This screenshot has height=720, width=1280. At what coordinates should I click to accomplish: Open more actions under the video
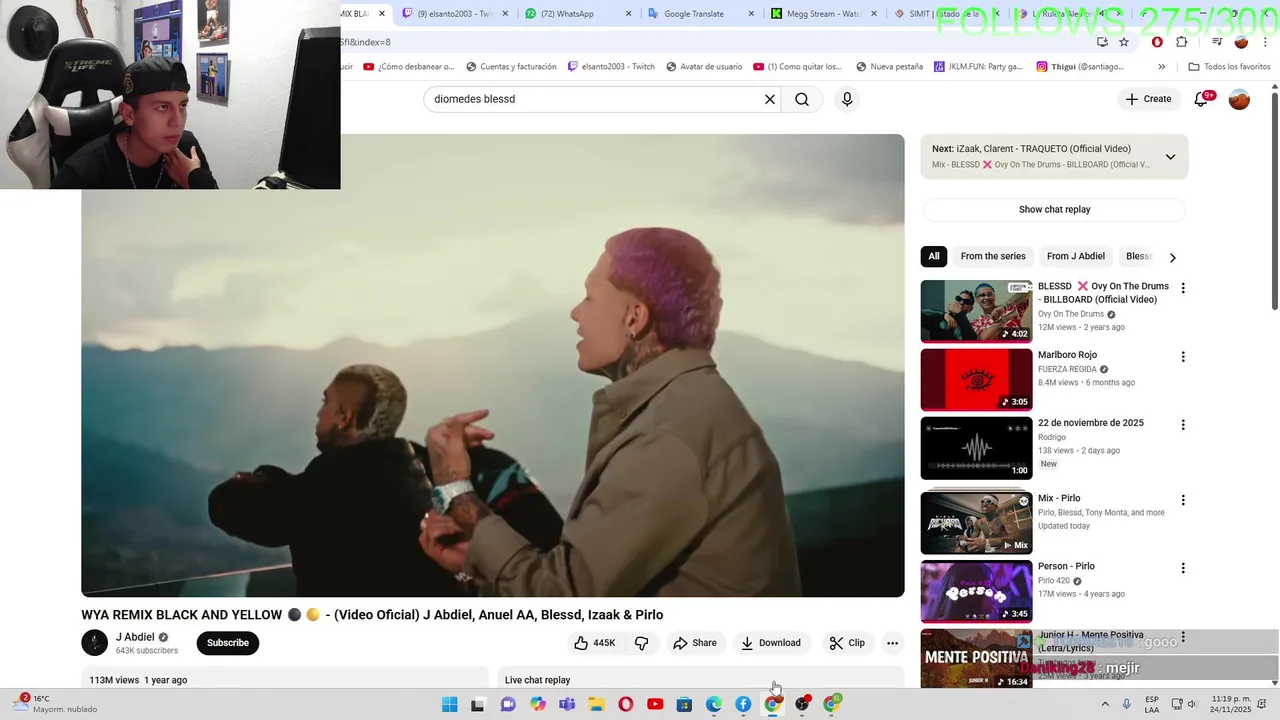point(893,643)
